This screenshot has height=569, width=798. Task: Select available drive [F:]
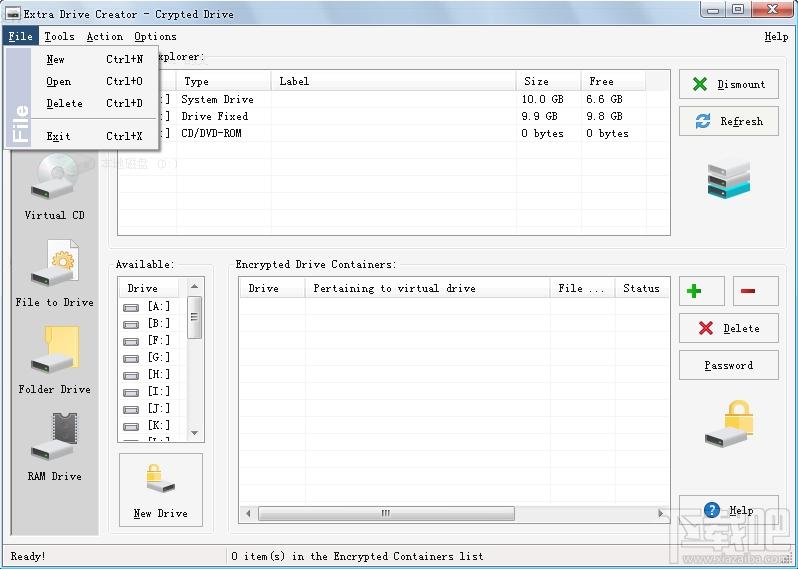tap(159, 340)
